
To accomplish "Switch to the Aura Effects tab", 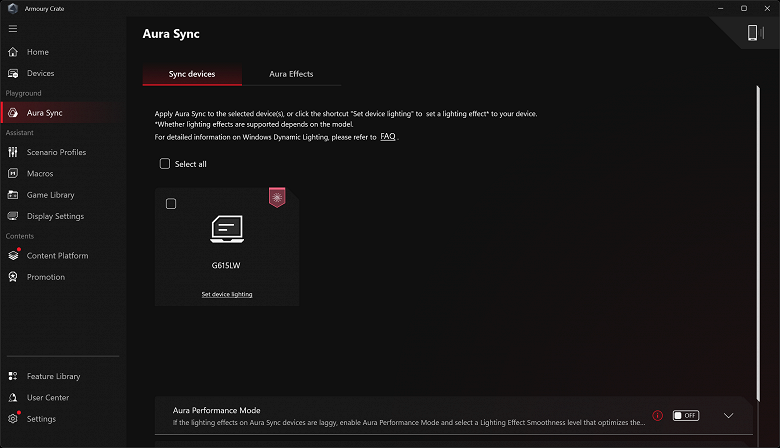I will pos(291,74).
